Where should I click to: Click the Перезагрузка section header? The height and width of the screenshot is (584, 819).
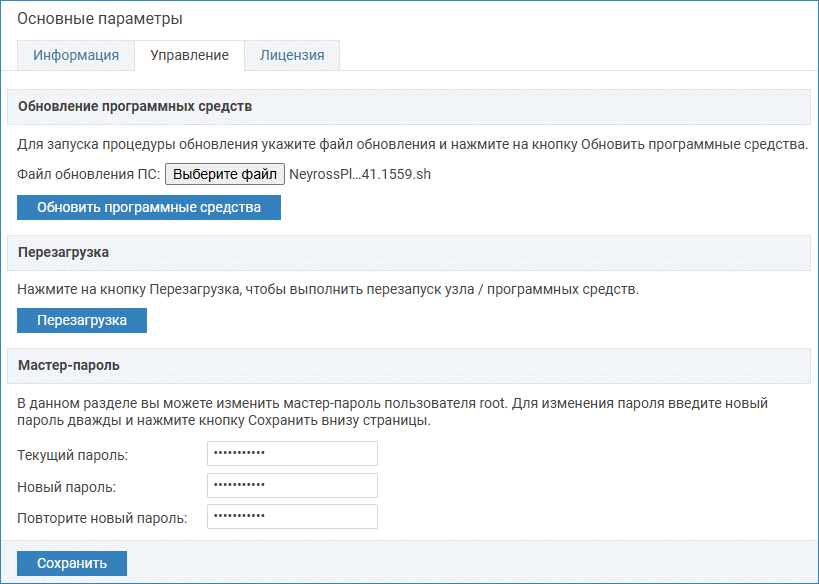point(64,252)
